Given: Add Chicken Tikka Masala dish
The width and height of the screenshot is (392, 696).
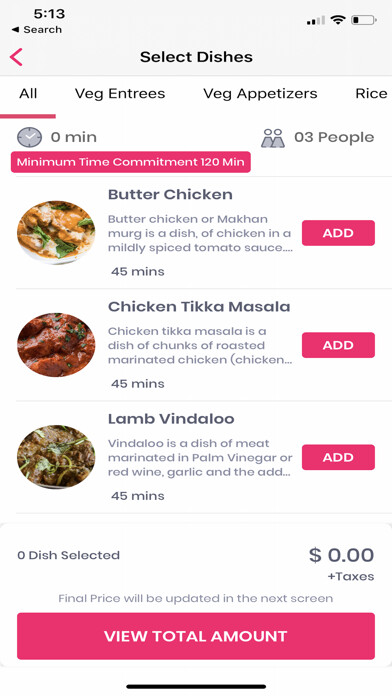Looking at the screenshot, I should 338,345.
